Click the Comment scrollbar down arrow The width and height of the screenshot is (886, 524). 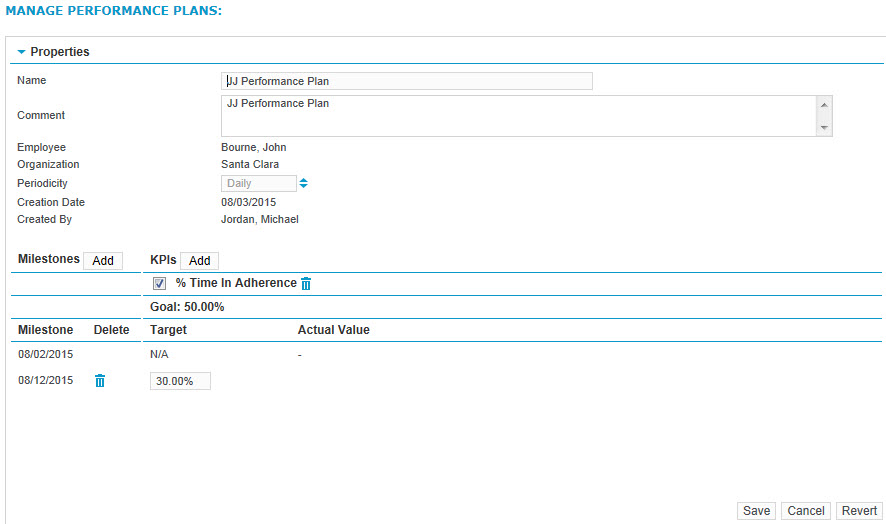(824, 128)
